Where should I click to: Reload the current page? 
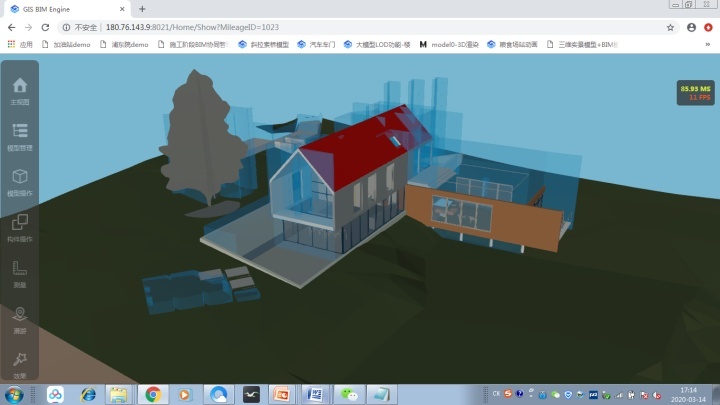[x=45, y=28]
